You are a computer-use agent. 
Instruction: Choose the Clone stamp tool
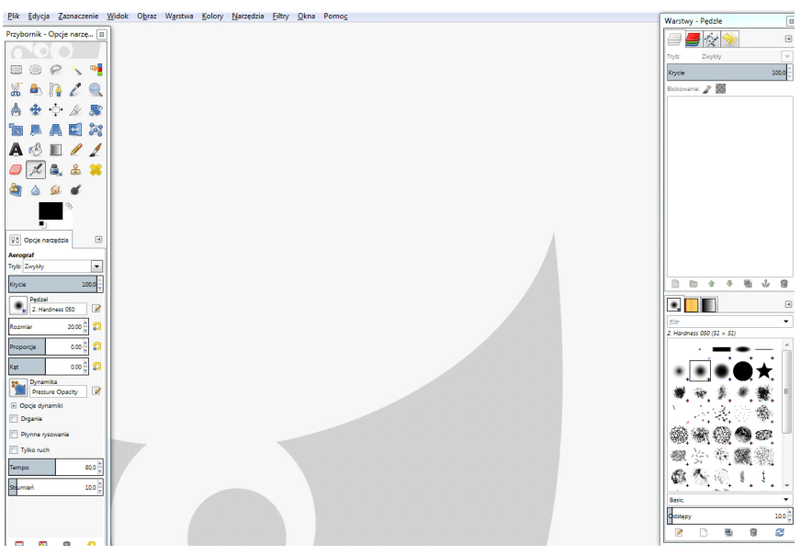pyautogui.click(x=76, y=169)
